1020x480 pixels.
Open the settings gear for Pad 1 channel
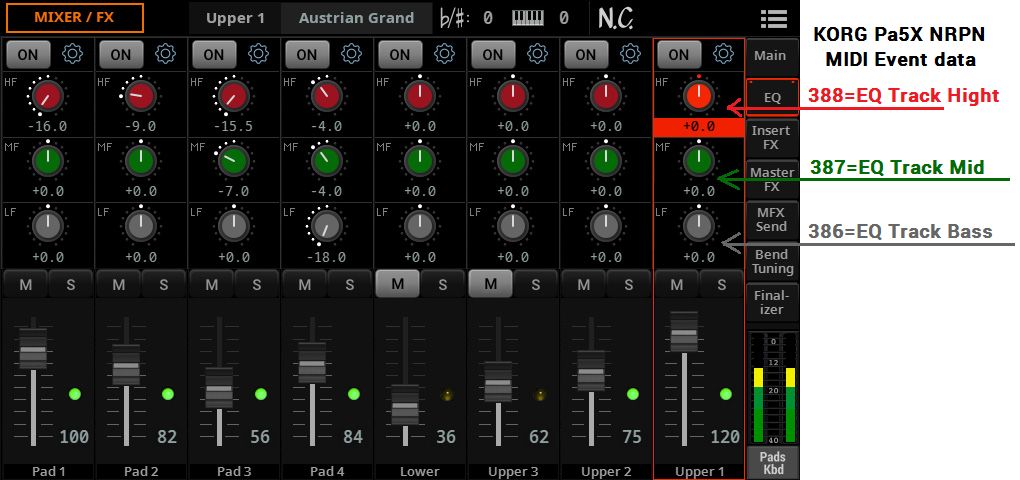coord(72,54)
